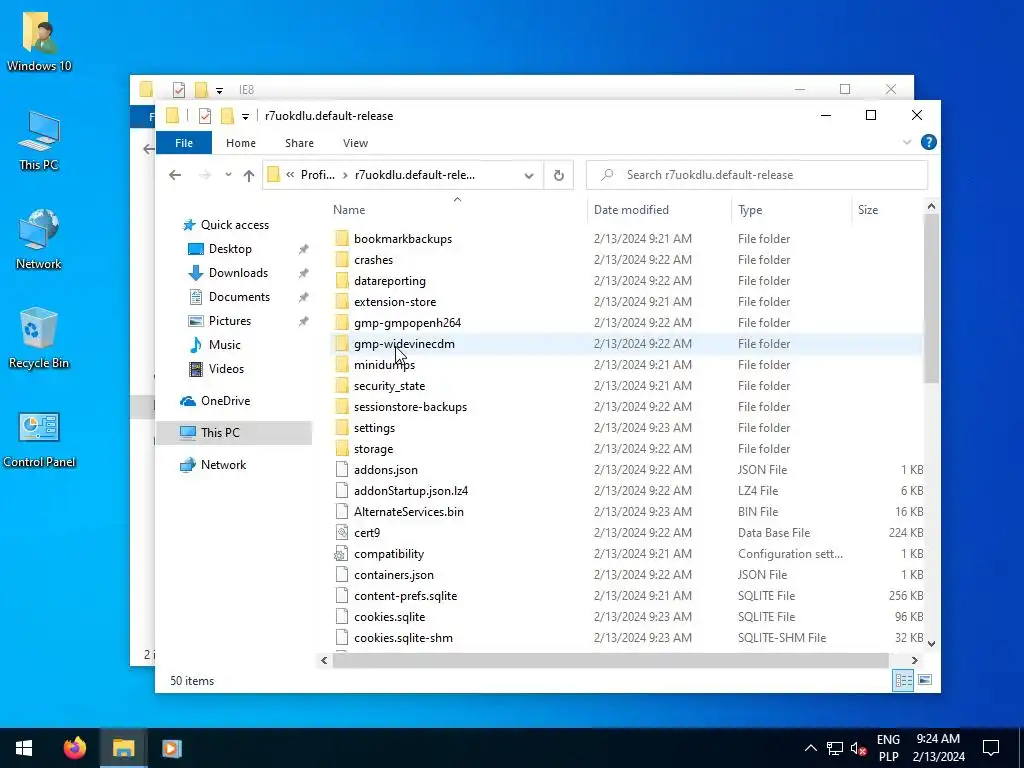Select the This PC desktop icon
This screenshot has width=1024, height=768.
click(x=39, y=140)
